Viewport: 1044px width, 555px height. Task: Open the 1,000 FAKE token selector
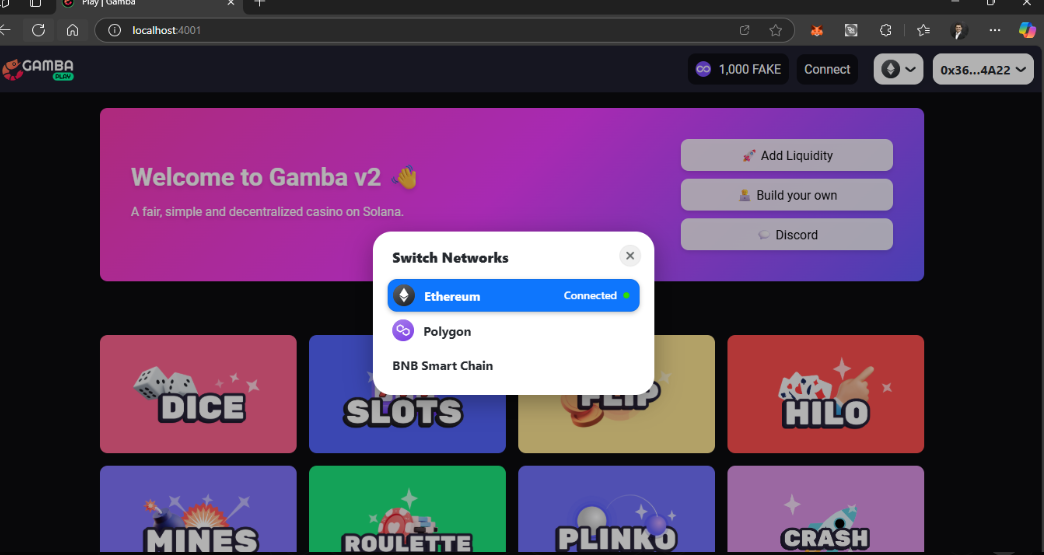click(738, 69)
